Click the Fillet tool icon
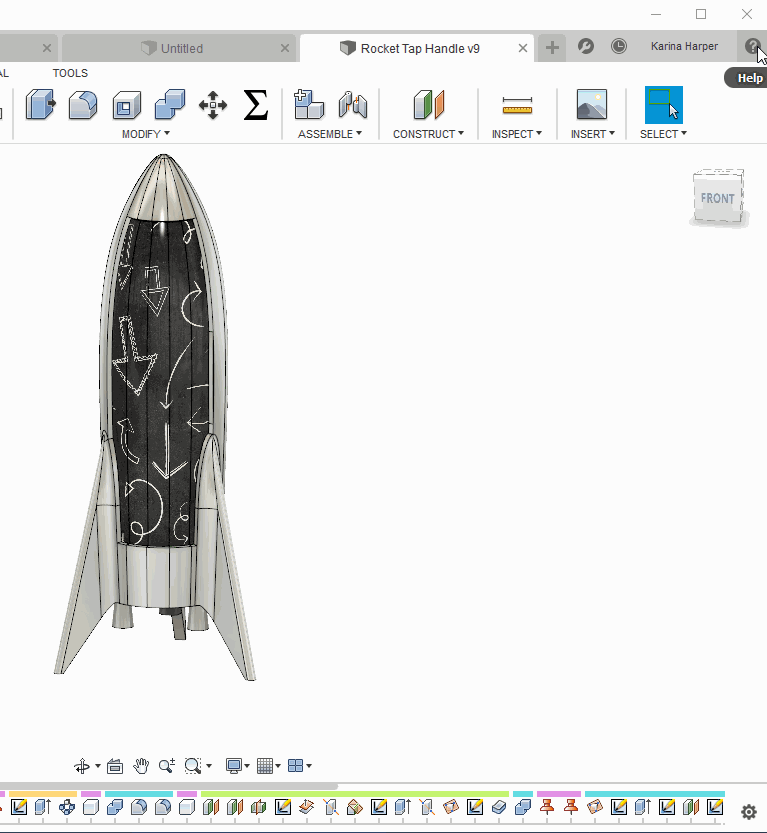Screen dimensions: 767x833 83,105
